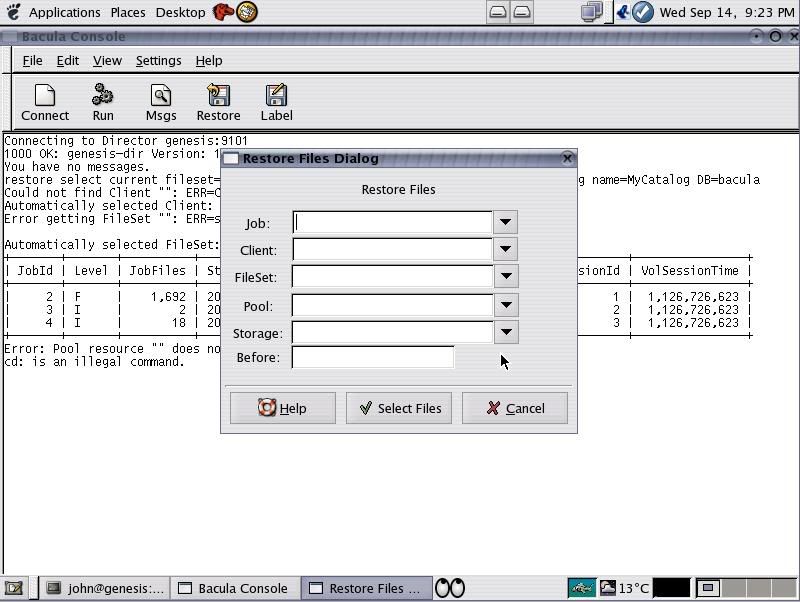Click the eyes applet in bottom panel
800x602 pixels.
pyautogui.click(x=449, y=588)
